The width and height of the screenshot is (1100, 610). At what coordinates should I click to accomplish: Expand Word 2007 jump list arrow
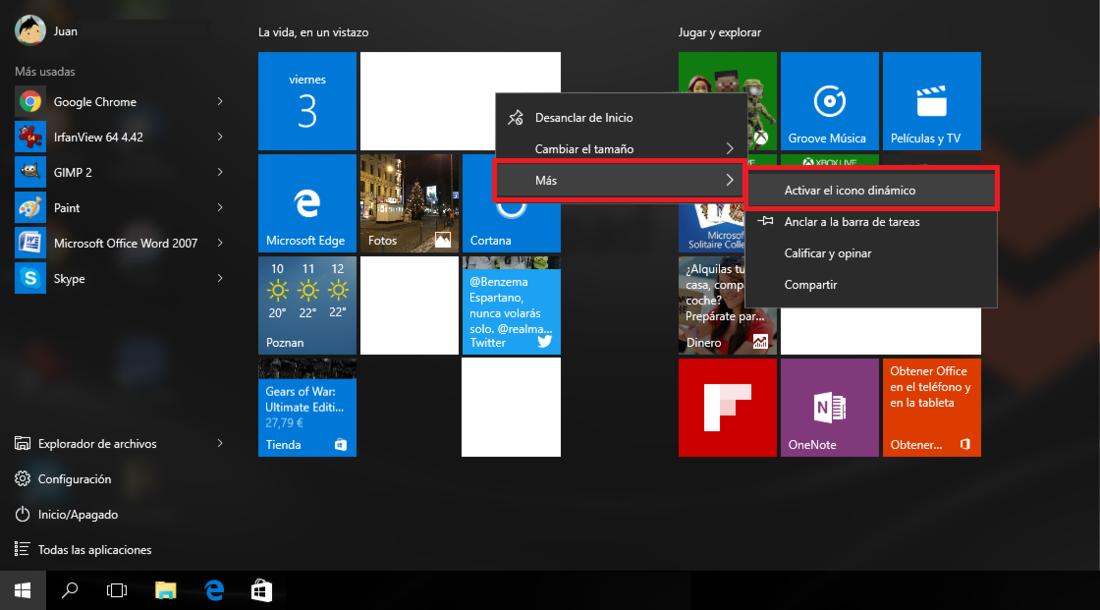pos(220,243)
